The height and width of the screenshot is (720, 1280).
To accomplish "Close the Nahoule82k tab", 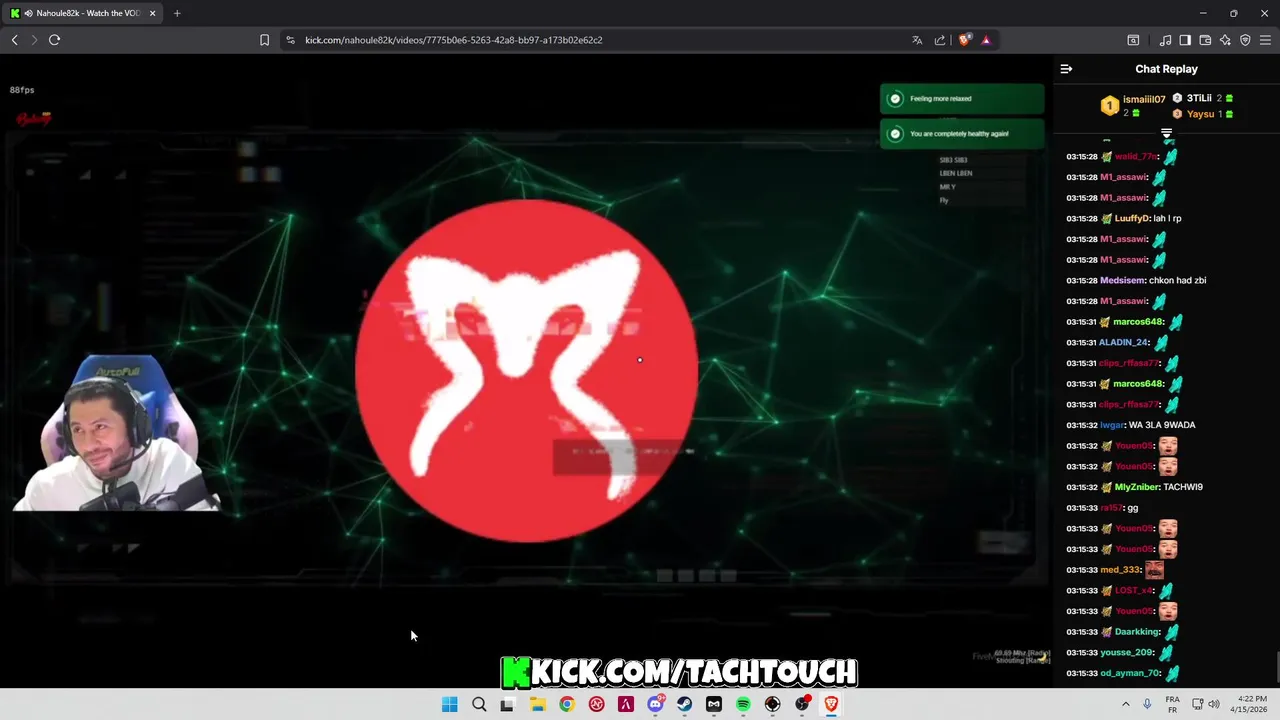I will (x=152, y=13).
